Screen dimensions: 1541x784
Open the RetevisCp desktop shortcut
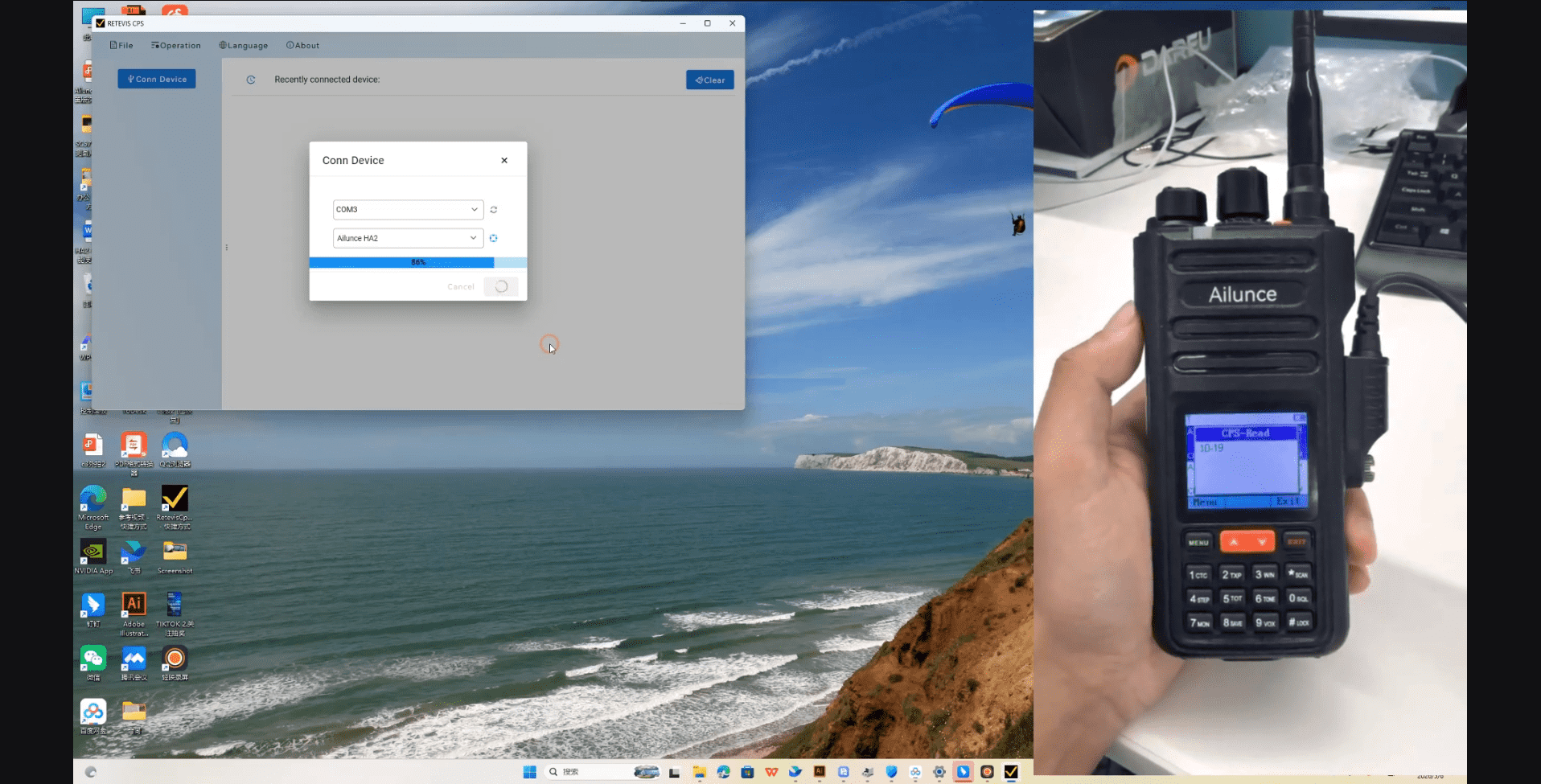pyautogui.click(x=175, y=507)
